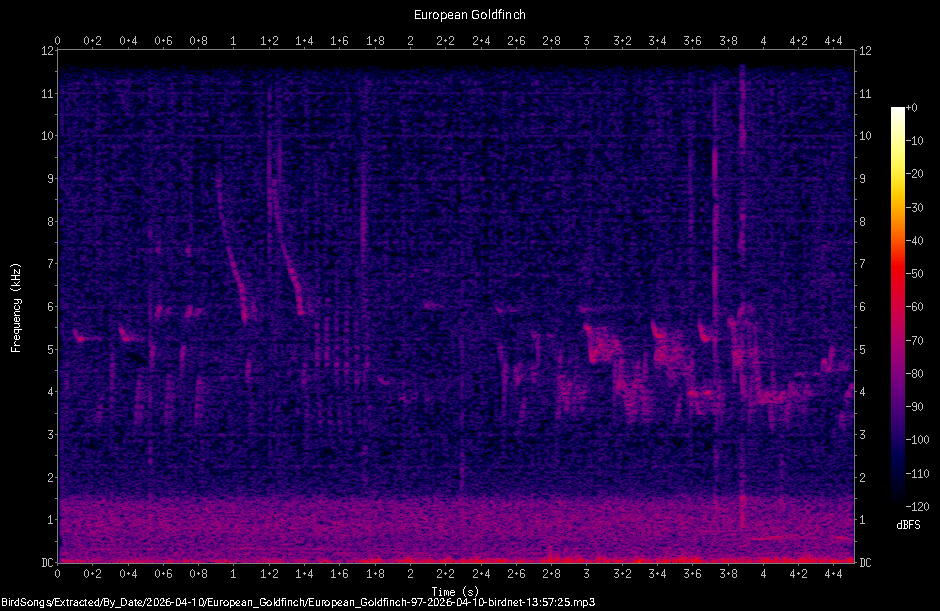Screen dimensions: 940x611
Task: Click the 1.8 tick on the top axis
Action: pyautogui.click(x=374, y=41)
